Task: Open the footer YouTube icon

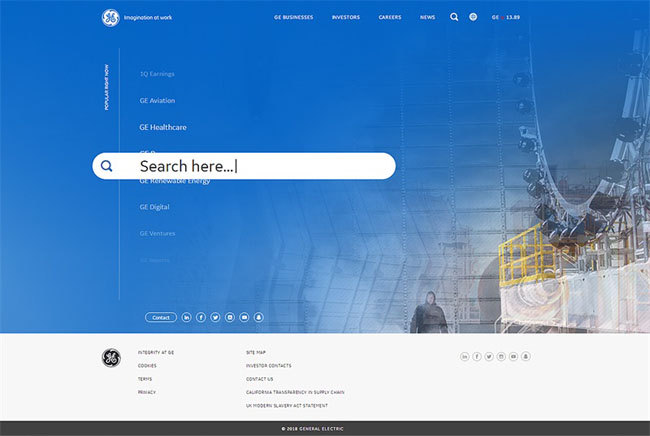Action: (513, 356)
